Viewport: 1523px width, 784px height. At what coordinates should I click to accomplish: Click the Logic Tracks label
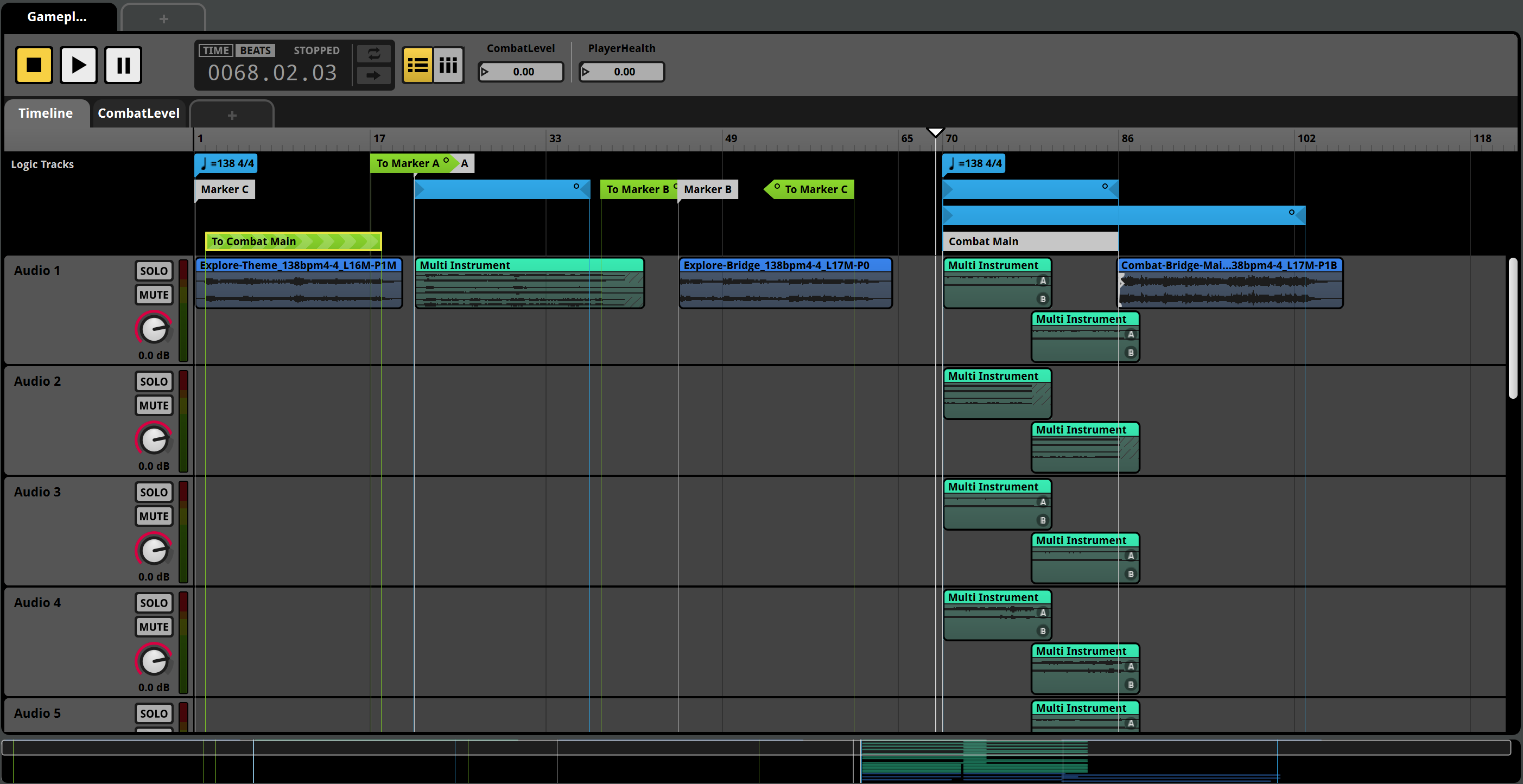click(x=42, y=164)
